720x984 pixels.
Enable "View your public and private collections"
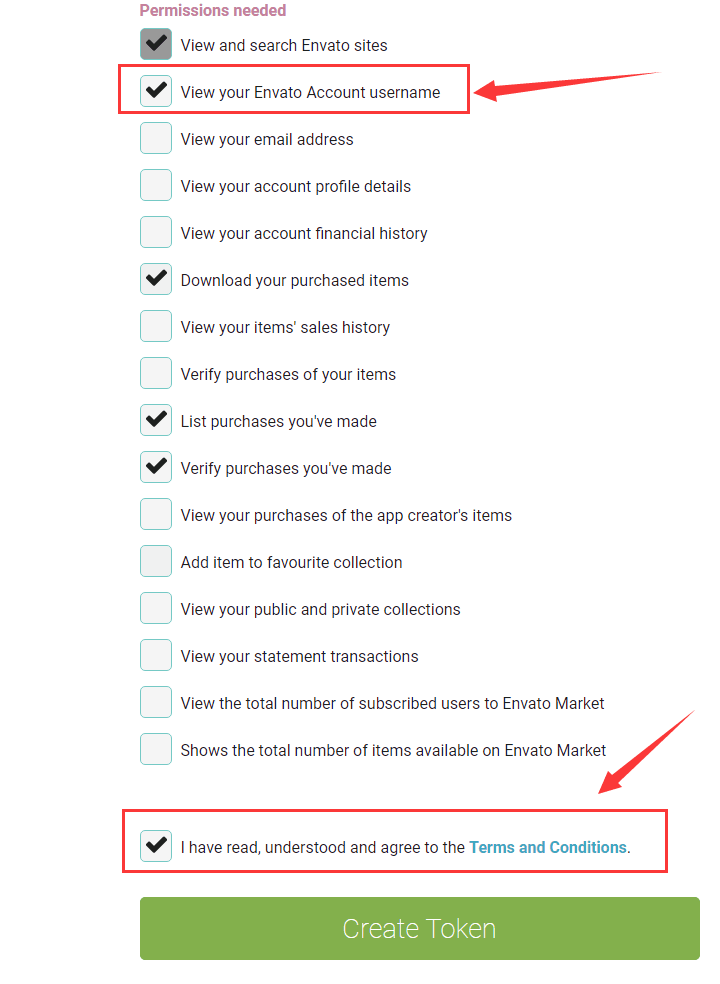pos(156,608)
